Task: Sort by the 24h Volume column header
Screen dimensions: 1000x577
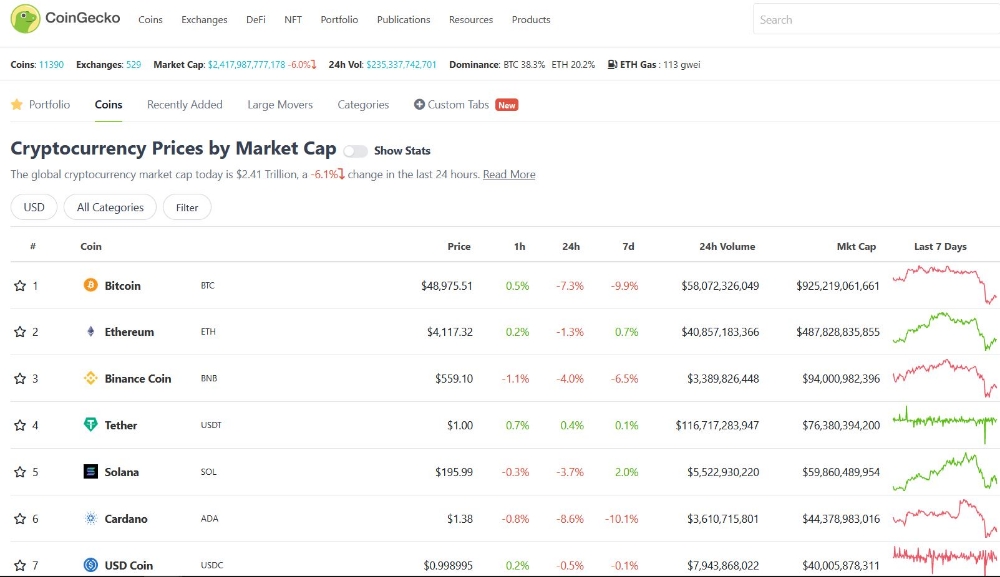Action: tap(727, 246)
